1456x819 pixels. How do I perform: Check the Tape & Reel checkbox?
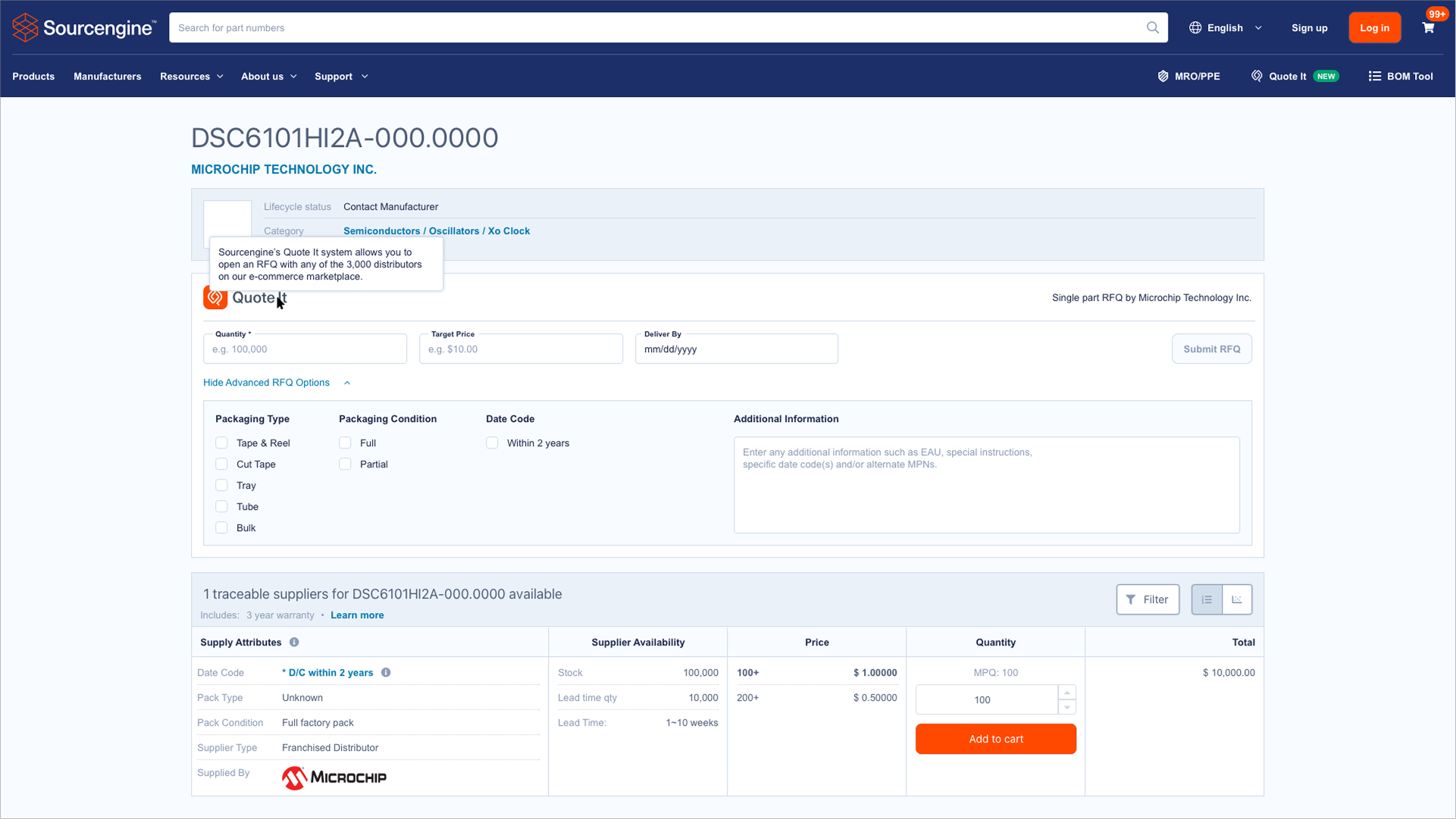click(221, 443)
